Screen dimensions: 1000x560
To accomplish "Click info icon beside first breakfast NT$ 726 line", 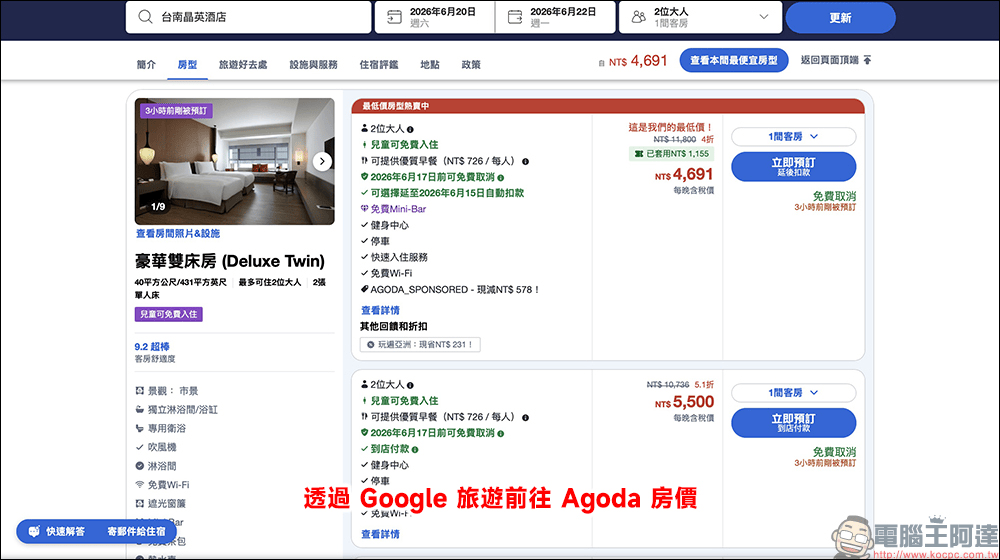I will 526,161.
